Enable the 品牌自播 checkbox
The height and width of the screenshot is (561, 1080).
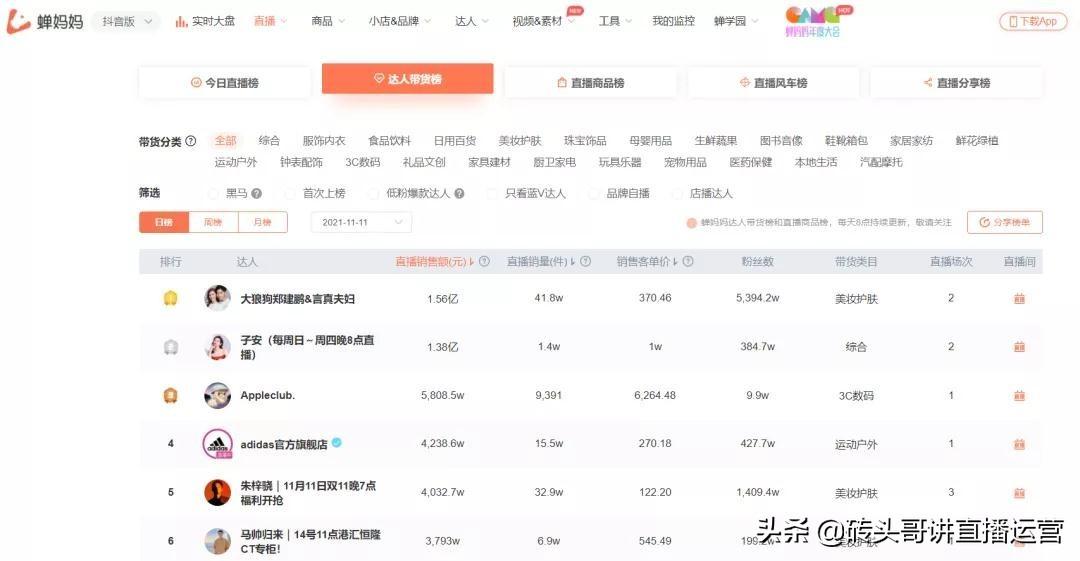click(594, 194)
